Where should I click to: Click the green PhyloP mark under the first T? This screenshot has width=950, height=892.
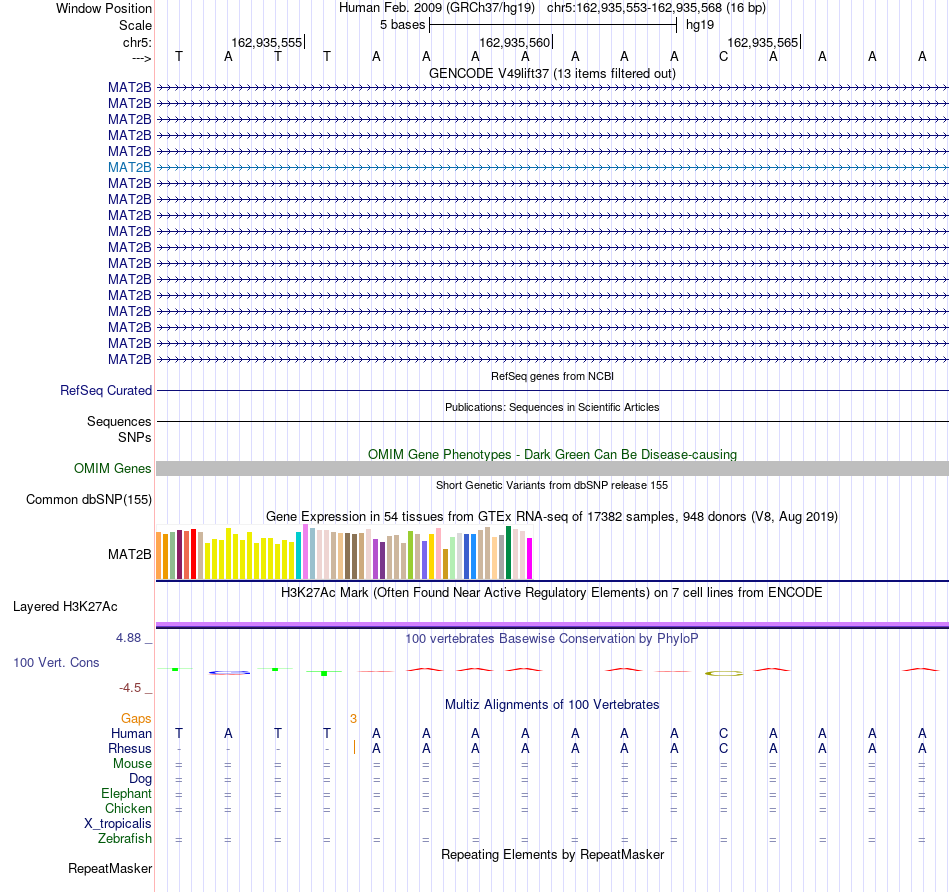point(175,669)
